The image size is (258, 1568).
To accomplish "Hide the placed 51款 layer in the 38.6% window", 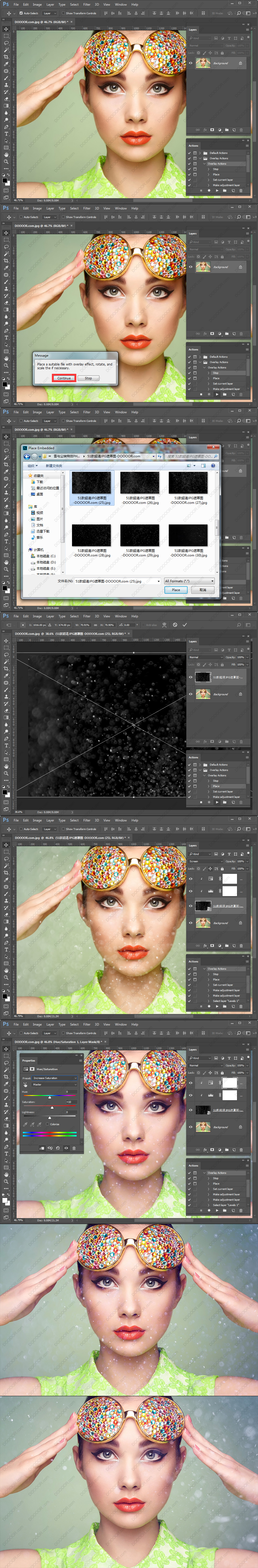I will (191, 677).
